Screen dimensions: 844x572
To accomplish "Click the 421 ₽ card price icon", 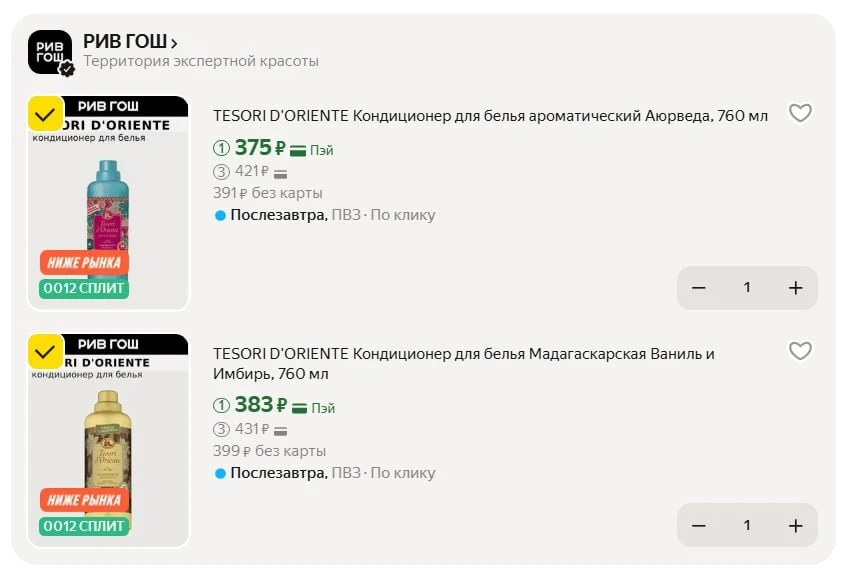I will coord(280,173).
